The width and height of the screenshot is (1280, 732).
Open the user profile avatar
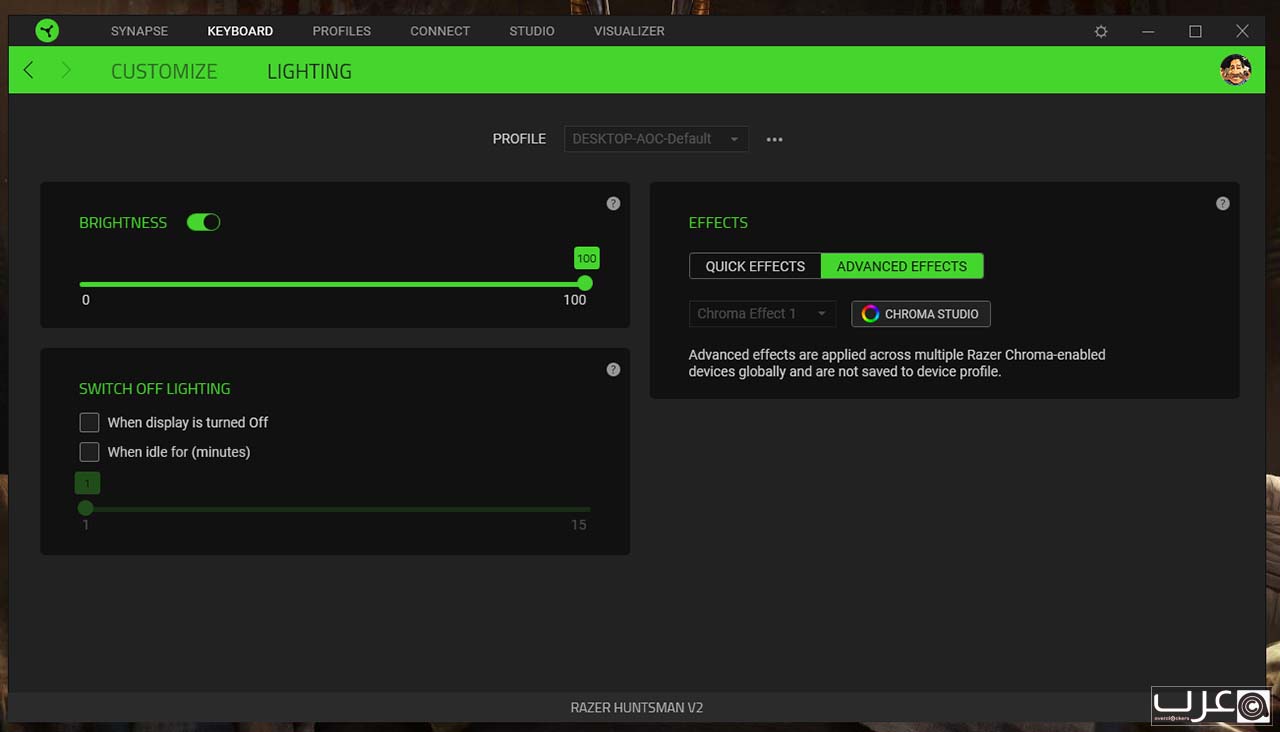pyautogui.click(x=1235, y=70)
